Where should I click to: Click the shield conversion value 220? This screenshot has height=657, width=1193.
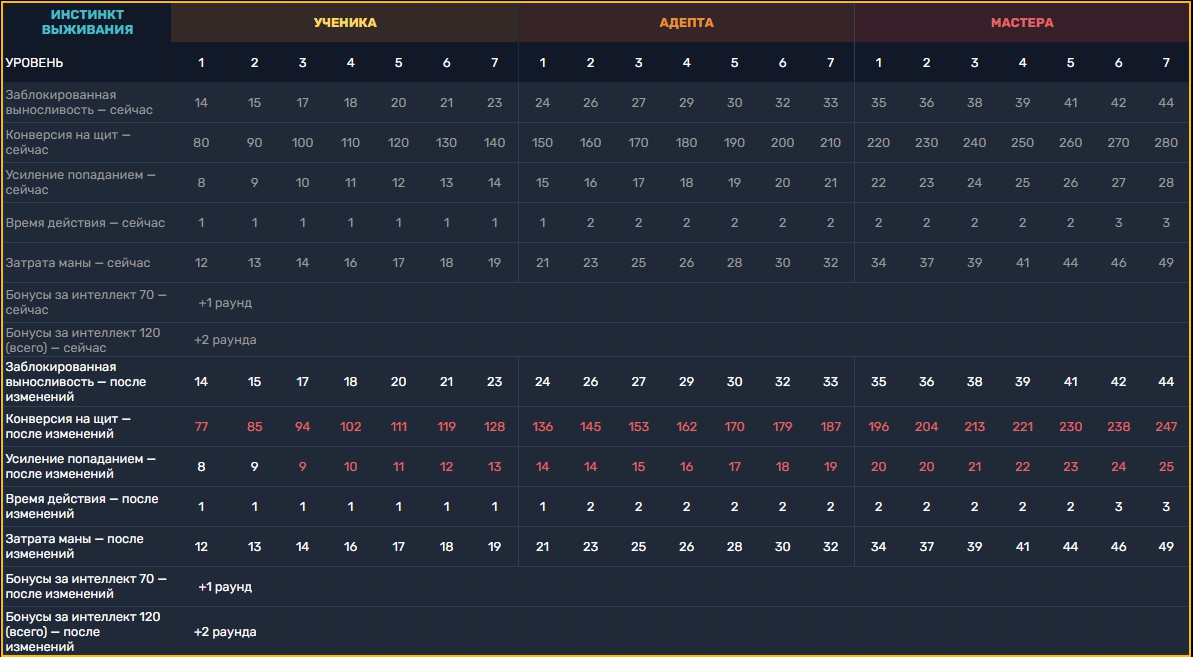click(x=879, y=143)
